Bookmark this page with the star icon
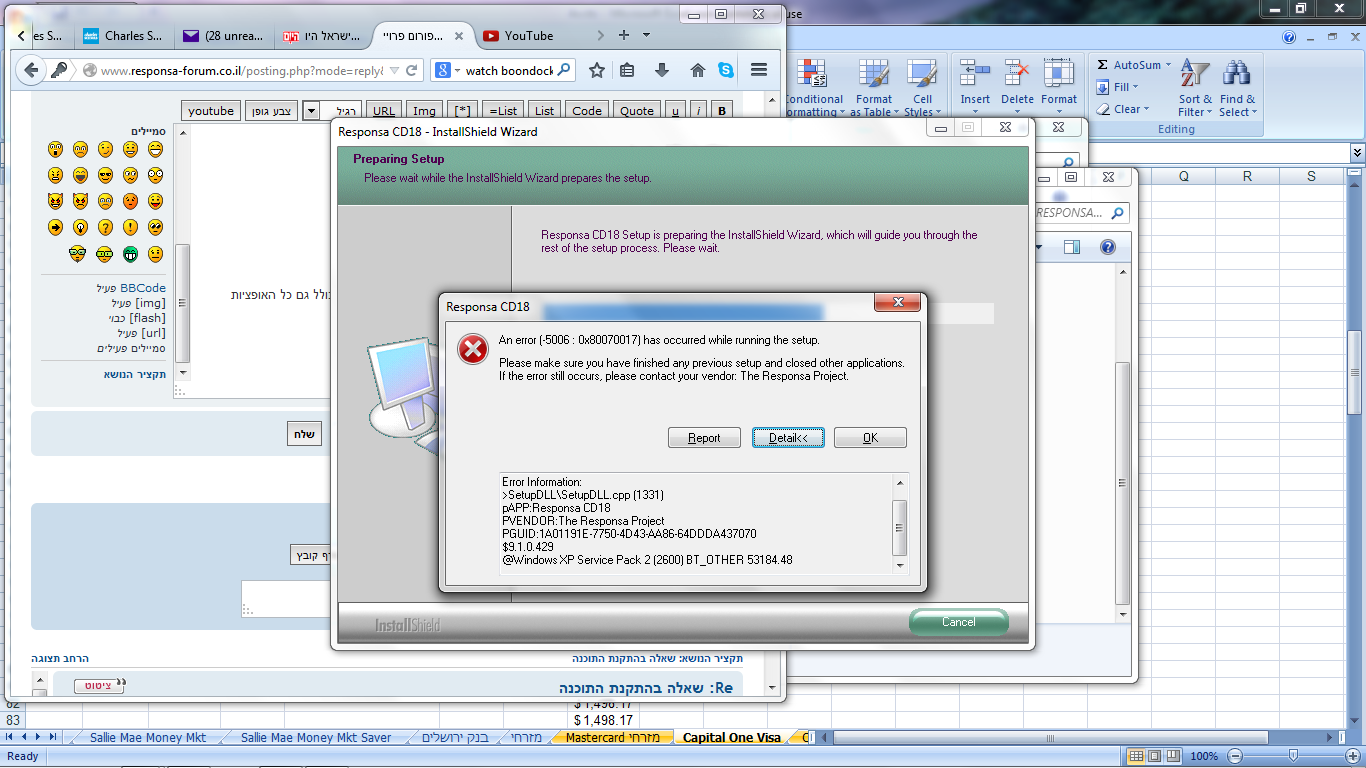Screen dimensions: 1366x768 597,70
